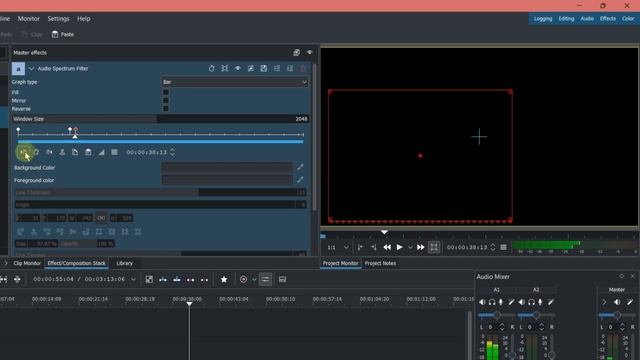Switch to Audio workspace layout

[x=587, y=19]
